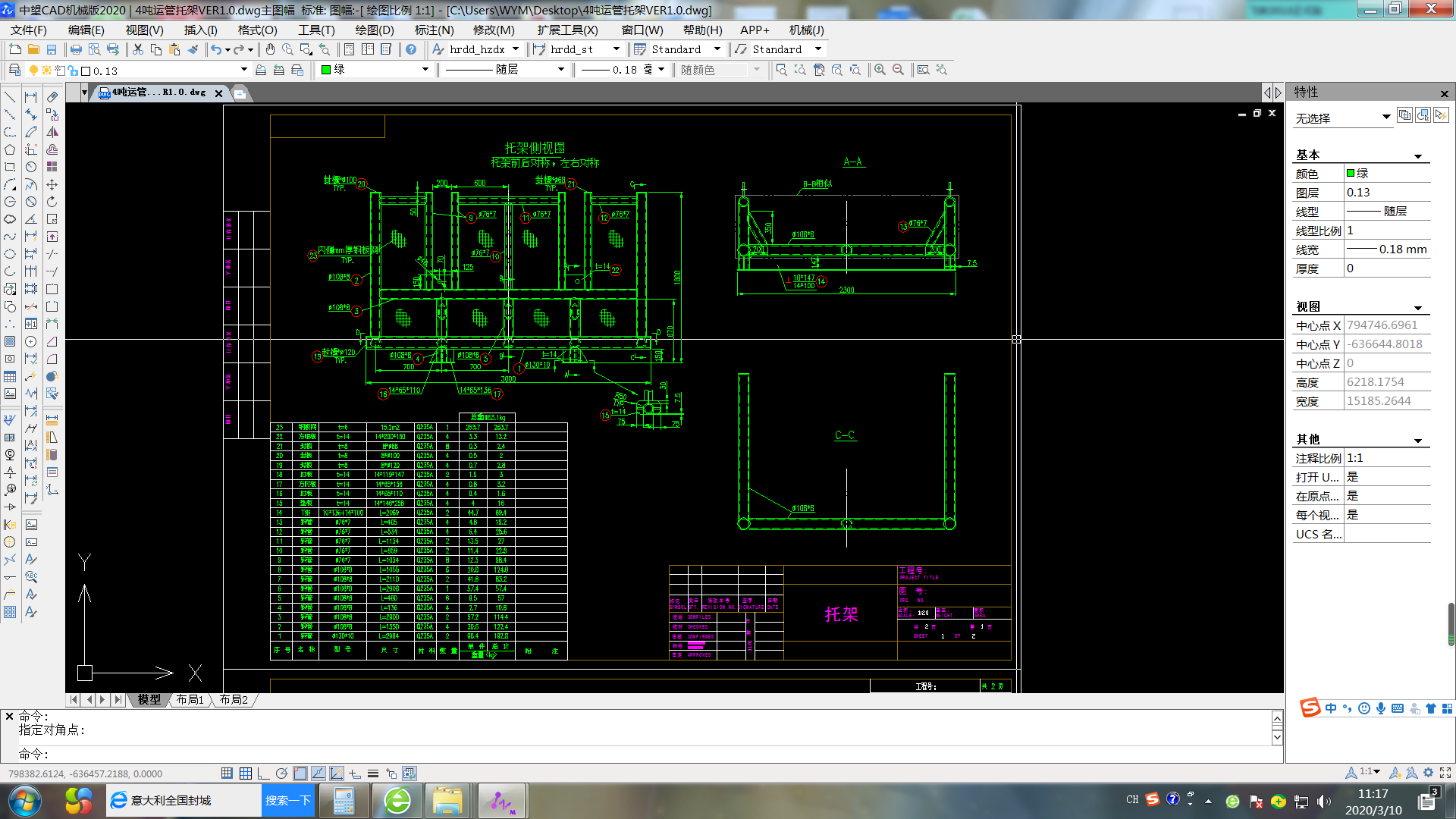This screenshot has height=819, width=1456.
Task: Click the green 颜色 swatch in properties
Action: tap(1351, 174)
